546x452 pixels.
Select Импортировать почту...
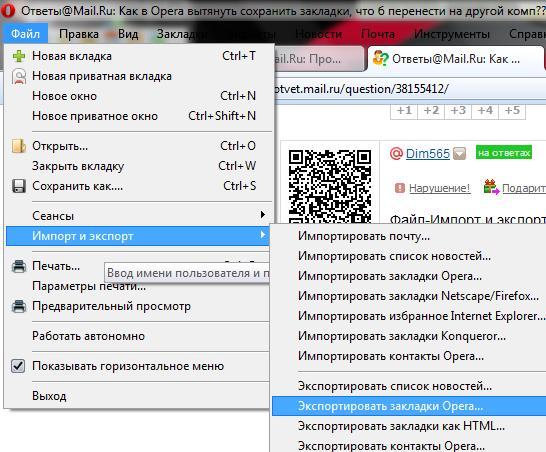[x=409, y=236]
